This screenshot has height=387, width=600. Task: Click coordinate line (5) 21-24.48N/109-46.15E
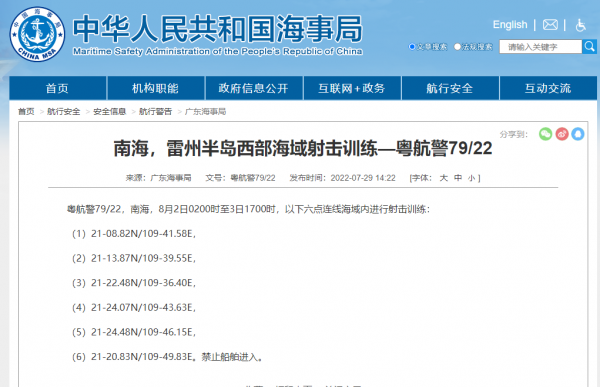coord(134,332)
